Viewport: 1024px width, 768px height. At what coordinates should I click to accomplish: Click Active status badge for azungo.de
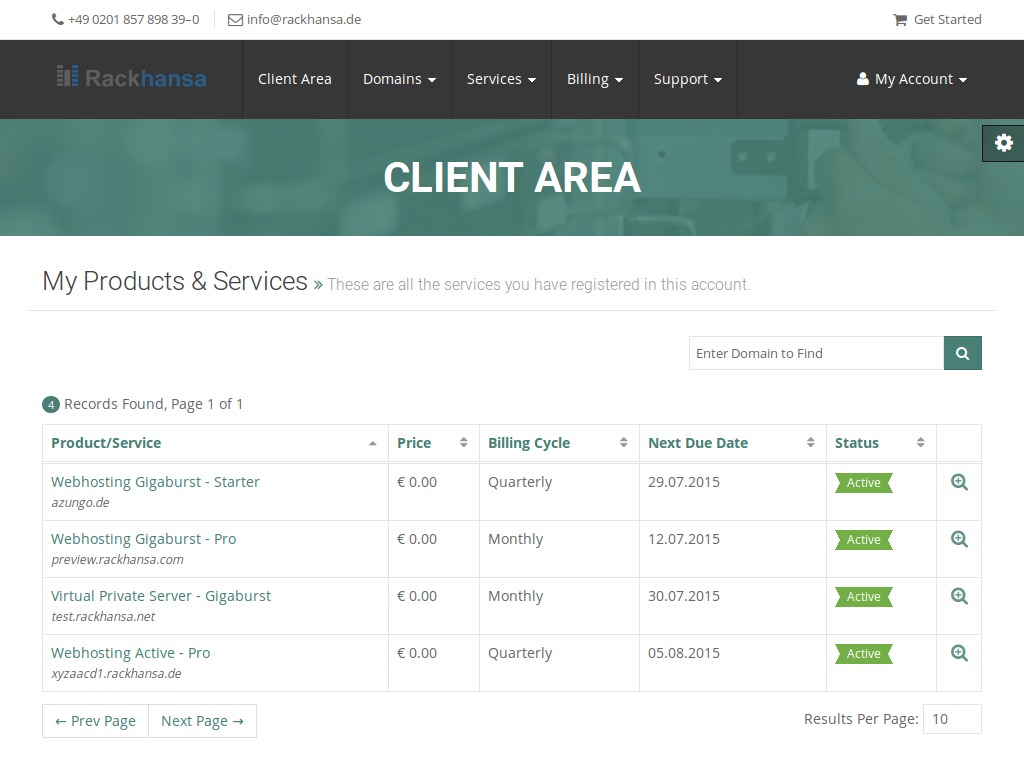click(863, 483)
